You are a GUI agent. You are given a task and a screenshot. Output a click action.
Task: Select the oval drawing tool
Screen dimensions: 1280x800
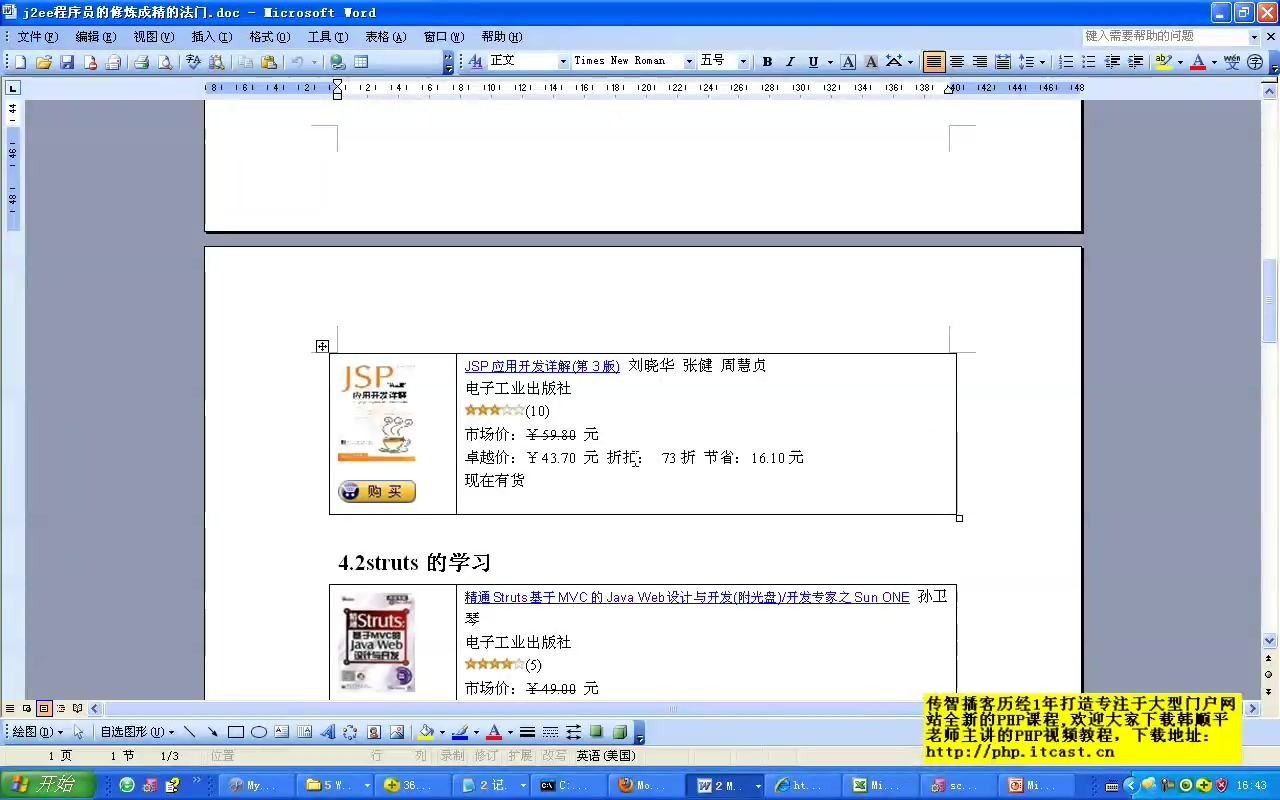258,732
